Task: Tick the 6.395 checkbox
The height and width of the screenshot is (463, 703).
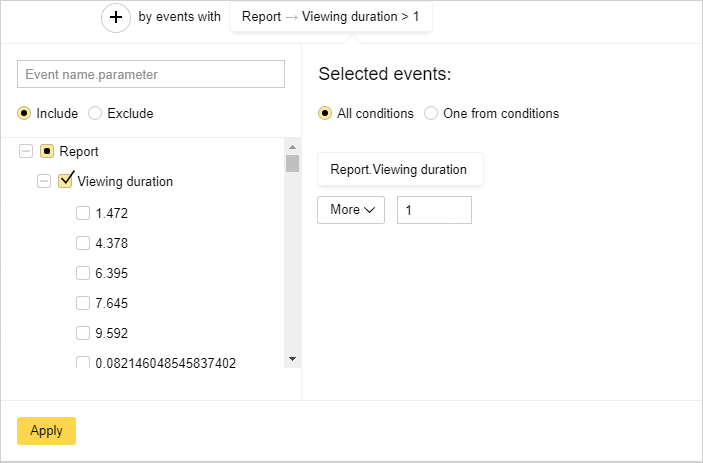Action: point(83,273)
